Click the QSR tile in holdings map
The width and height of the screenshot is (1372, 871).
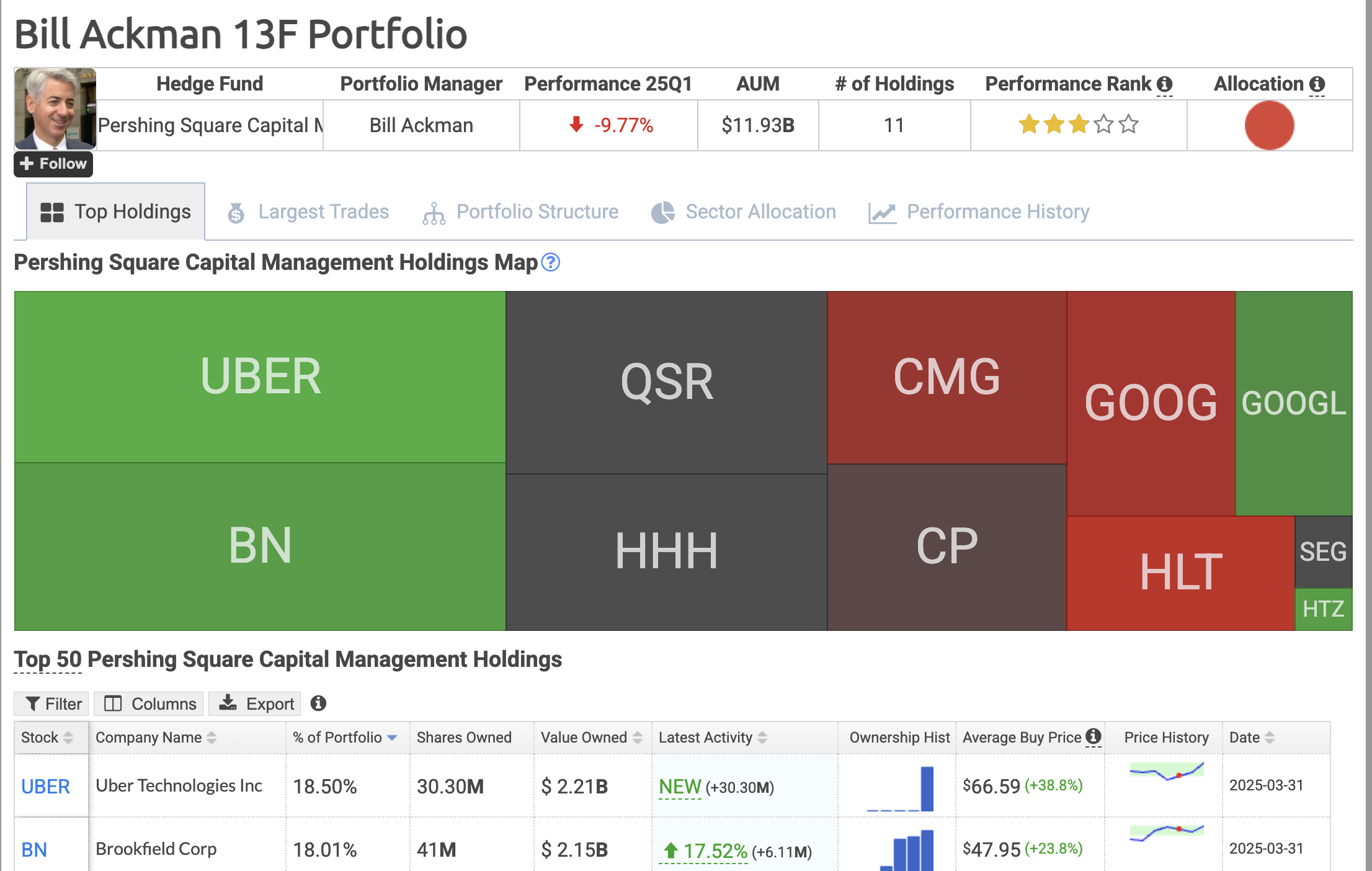[667, 383]
